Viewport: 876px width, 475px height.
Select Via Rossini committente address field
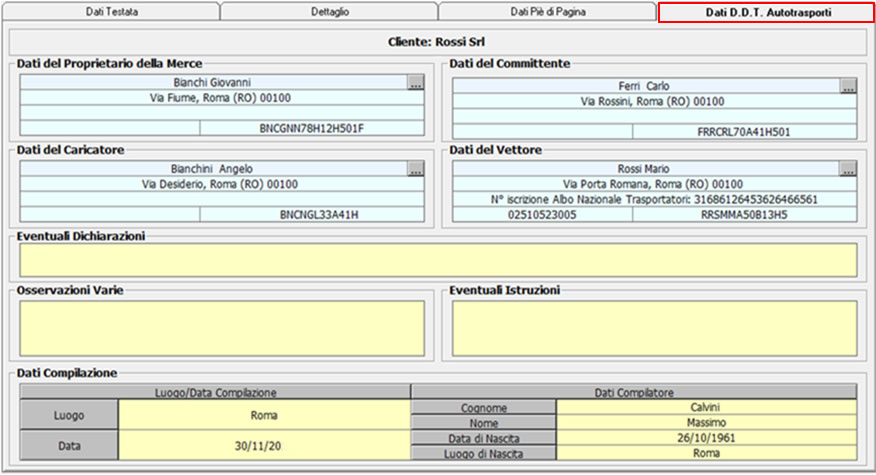653,102
